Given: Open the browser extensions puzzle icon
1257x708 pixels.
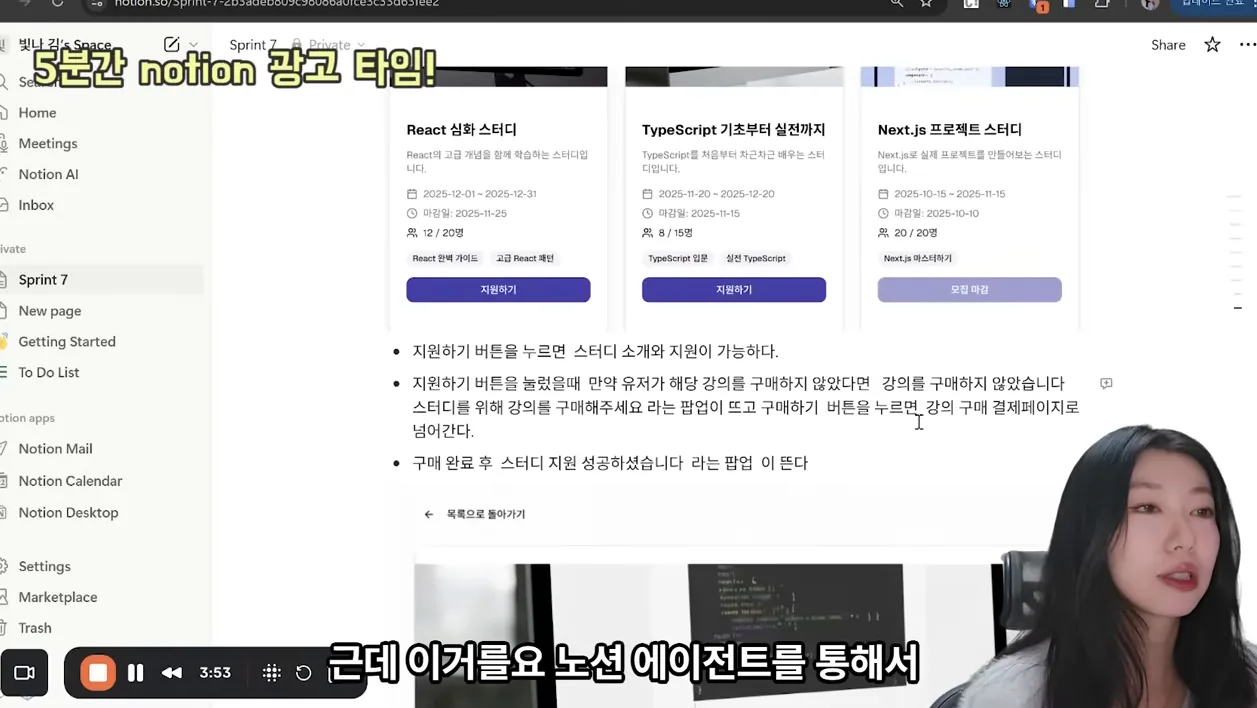Looking at the screenshot, I should tap(1102, 4).
